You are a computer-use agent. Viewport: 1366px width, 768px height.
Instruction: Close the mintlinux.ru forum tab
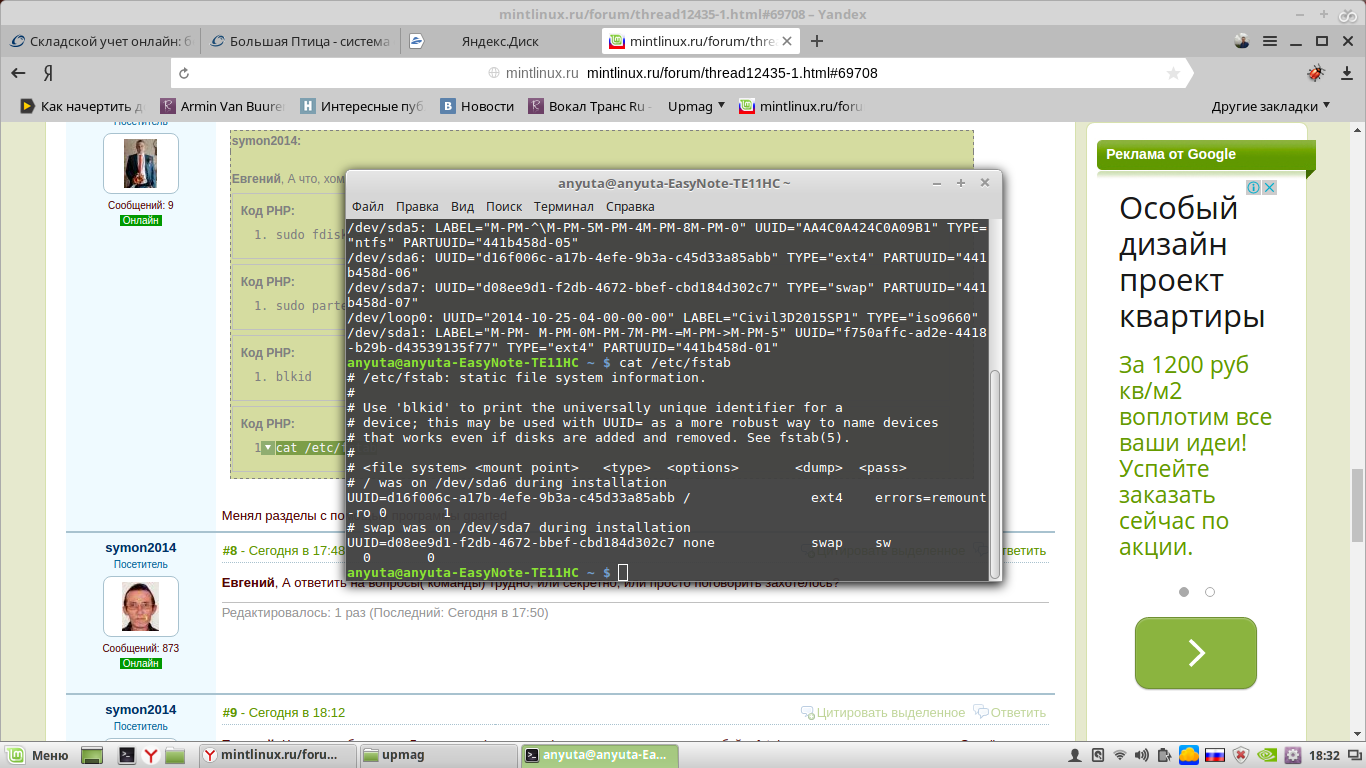coord(787,41)
